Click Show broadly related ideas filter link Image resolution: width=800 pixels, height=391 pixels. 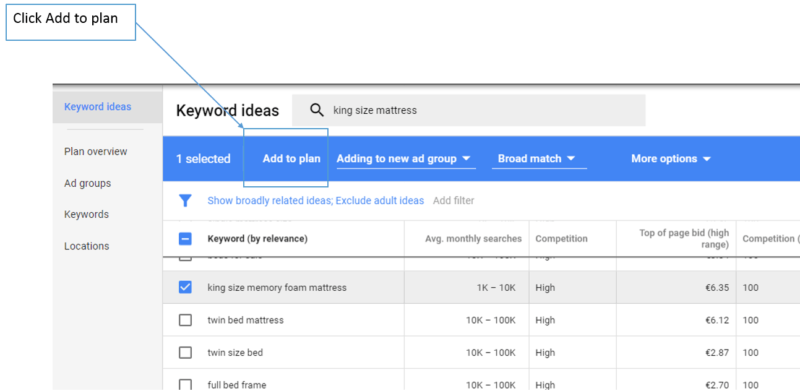315,201
